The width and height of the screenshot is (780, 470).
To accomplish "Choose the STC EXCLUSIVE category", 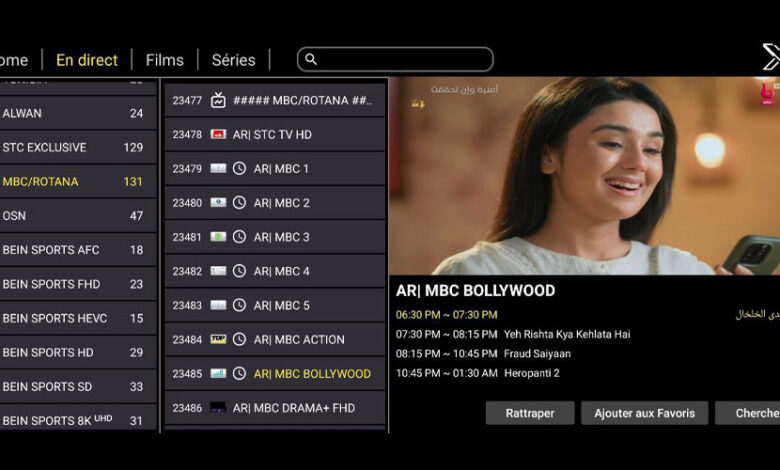I will pos(75,148).
